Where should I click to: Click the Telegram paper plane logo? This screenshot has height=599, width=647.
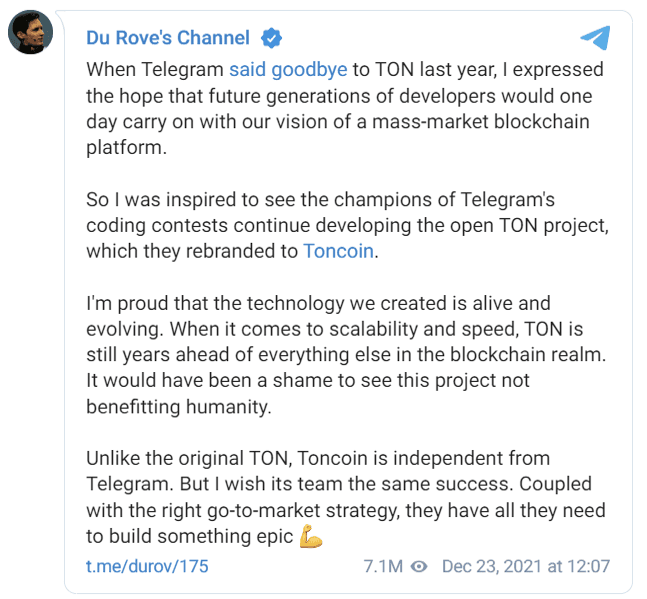click(x=595, y=39)
